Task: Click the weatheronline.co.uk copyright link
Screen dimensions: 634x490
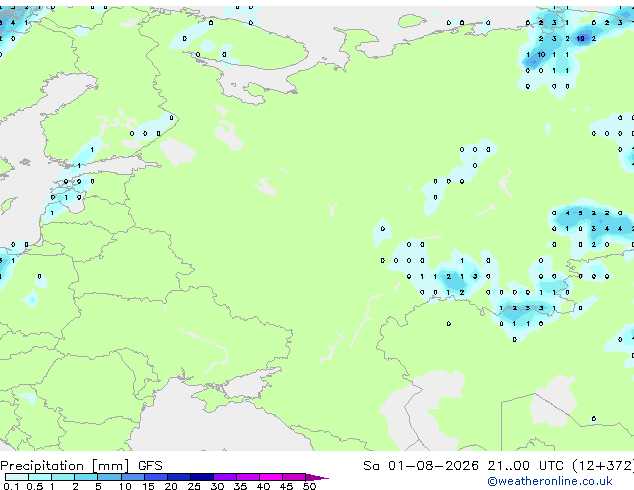Action: 550,481
